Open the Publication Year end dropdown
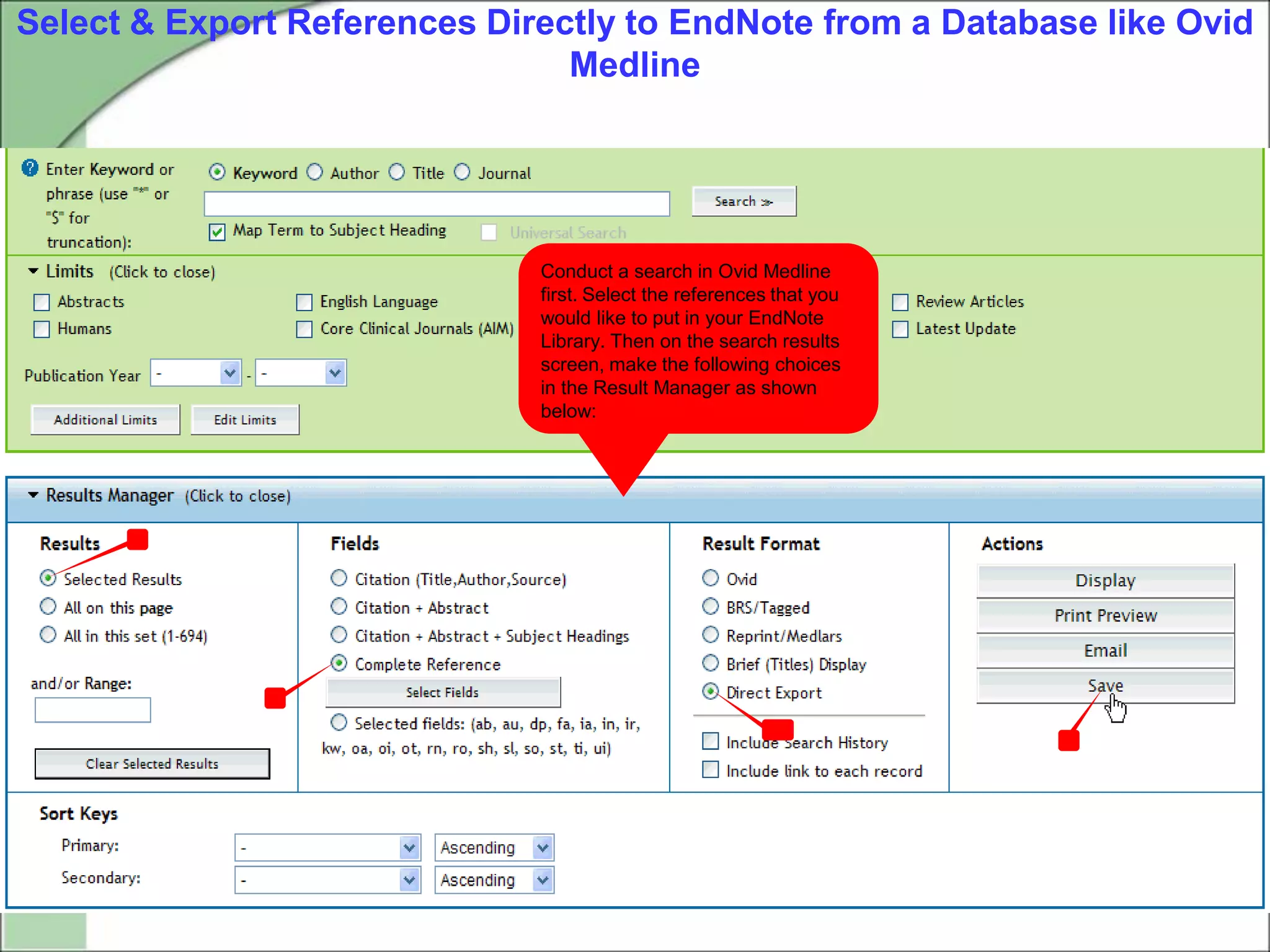 [x=301, y=373]
